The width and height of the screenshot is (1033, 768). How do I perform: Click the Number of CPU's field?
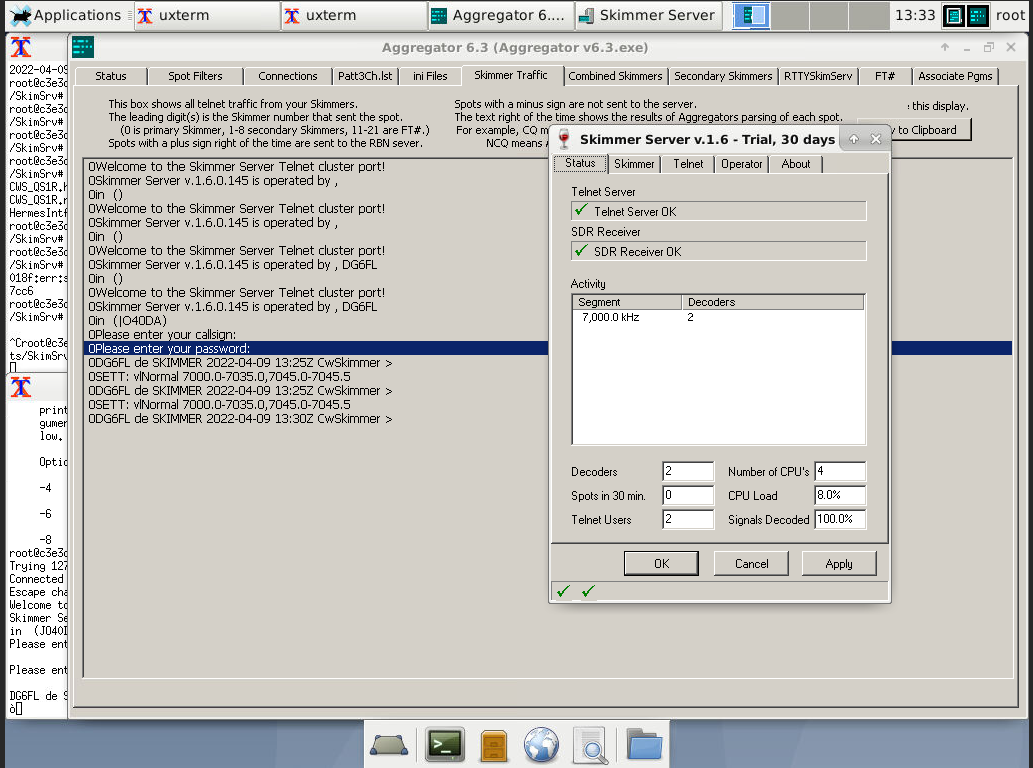840,472
